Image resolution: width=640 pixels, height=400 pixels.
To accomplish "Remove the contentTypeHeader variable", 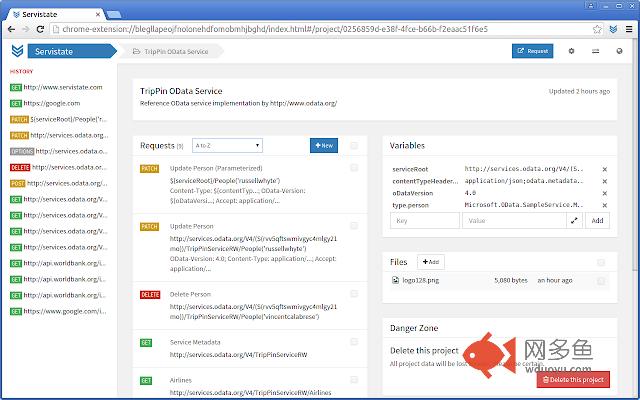I will click(x=604, y=181).
